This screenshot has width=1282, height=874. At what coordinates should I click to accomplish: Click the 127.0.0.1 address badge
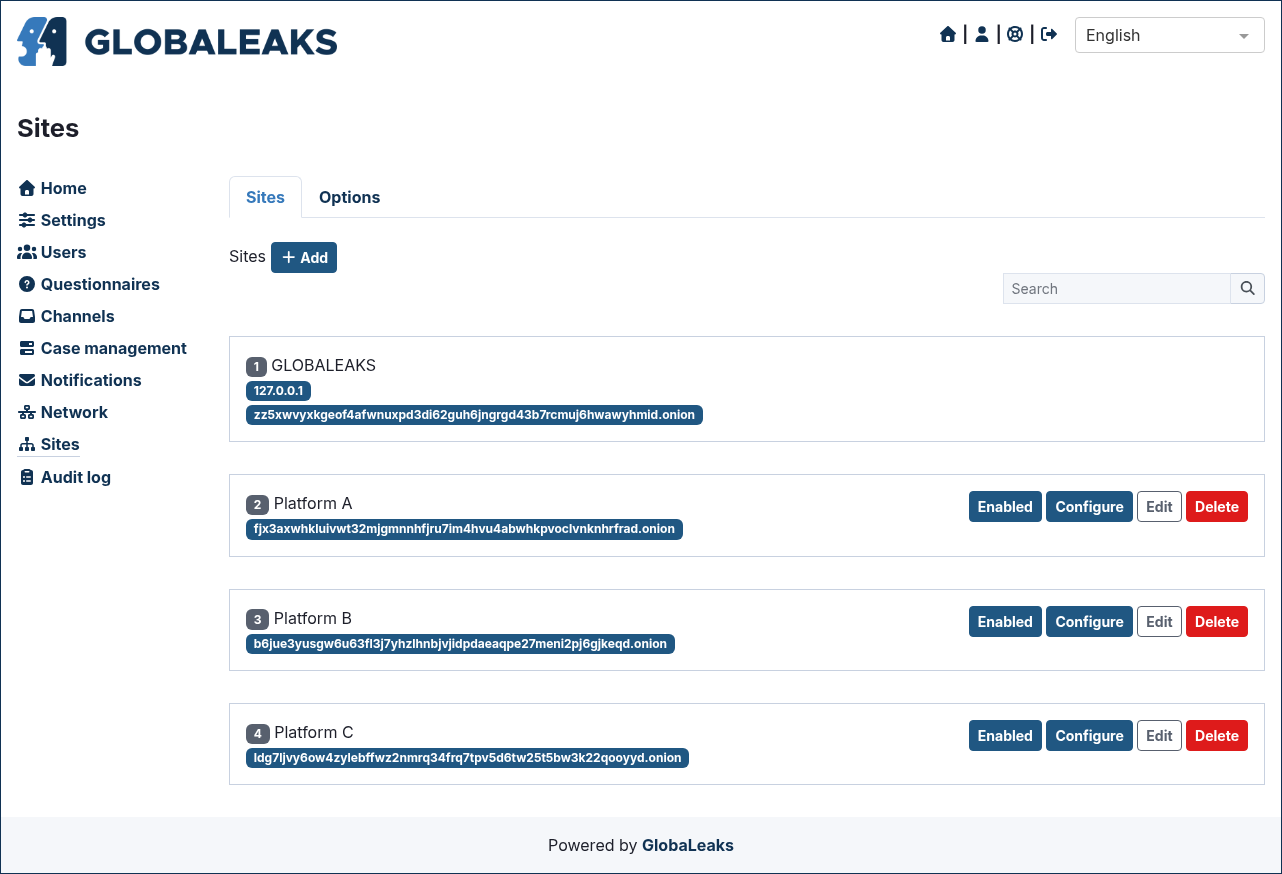(x=278, y=390)
